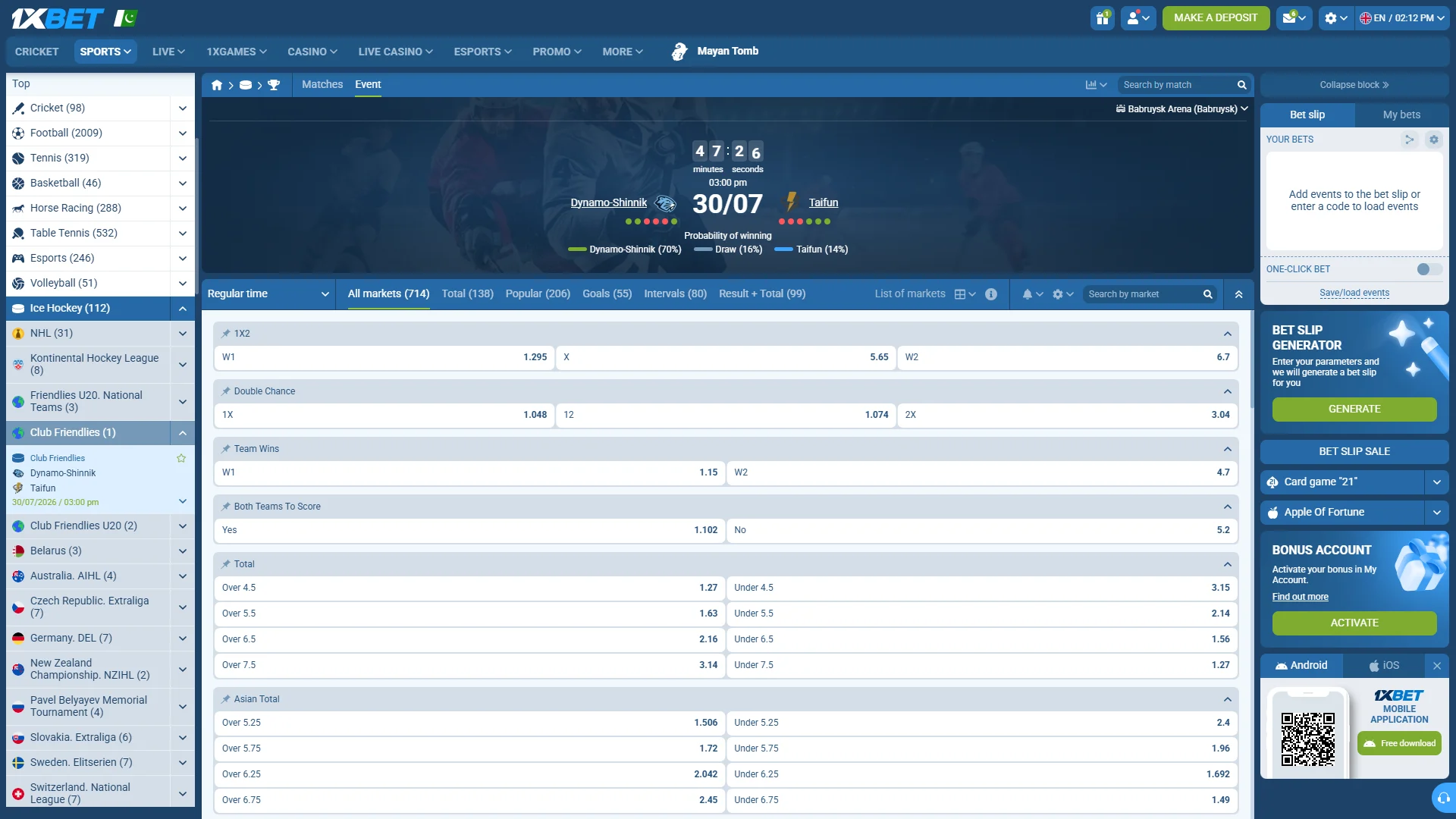1456x819 pixels.
Task: Select Both Teams To Score No 5.2
Action: 982,531
